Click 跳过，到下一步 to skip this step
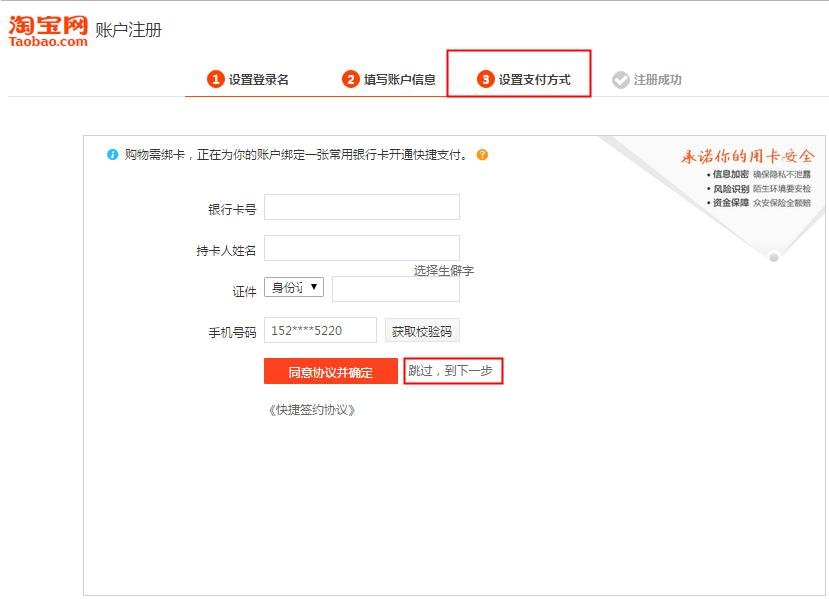 point(452,371)
